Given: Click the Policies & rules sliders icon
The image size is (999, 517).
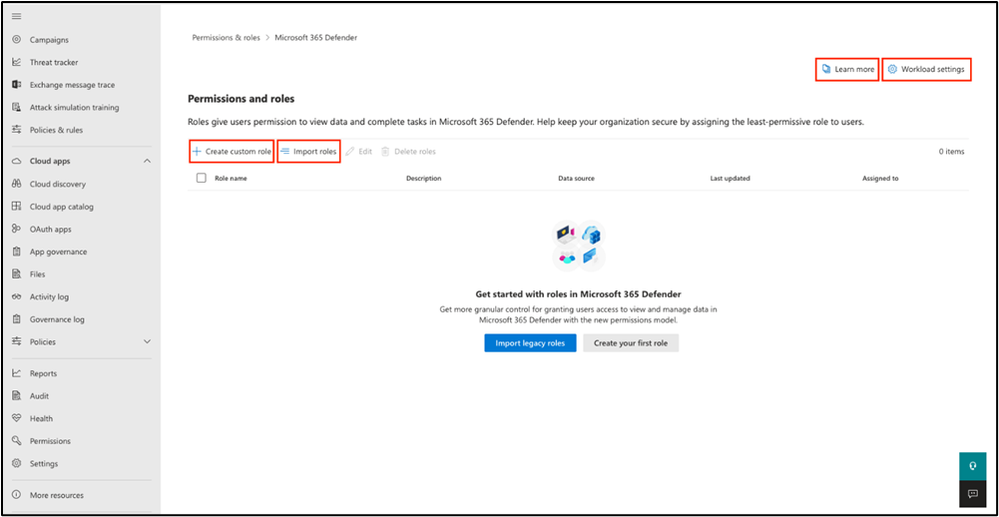Looking at the screenshot, I should (x=17, y=130).
